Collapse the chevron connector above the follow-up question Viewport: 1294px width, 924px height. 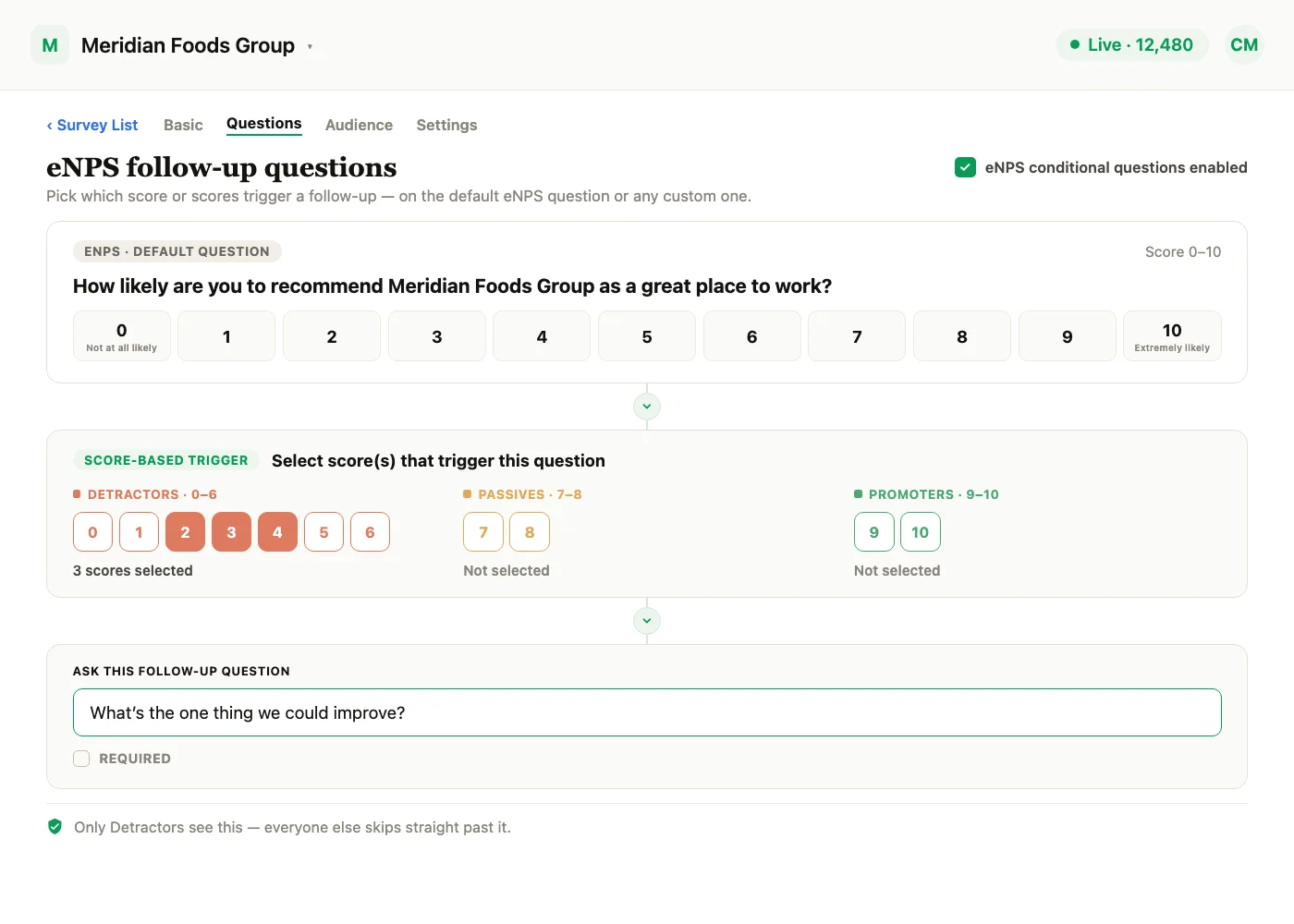coord(647,621)
